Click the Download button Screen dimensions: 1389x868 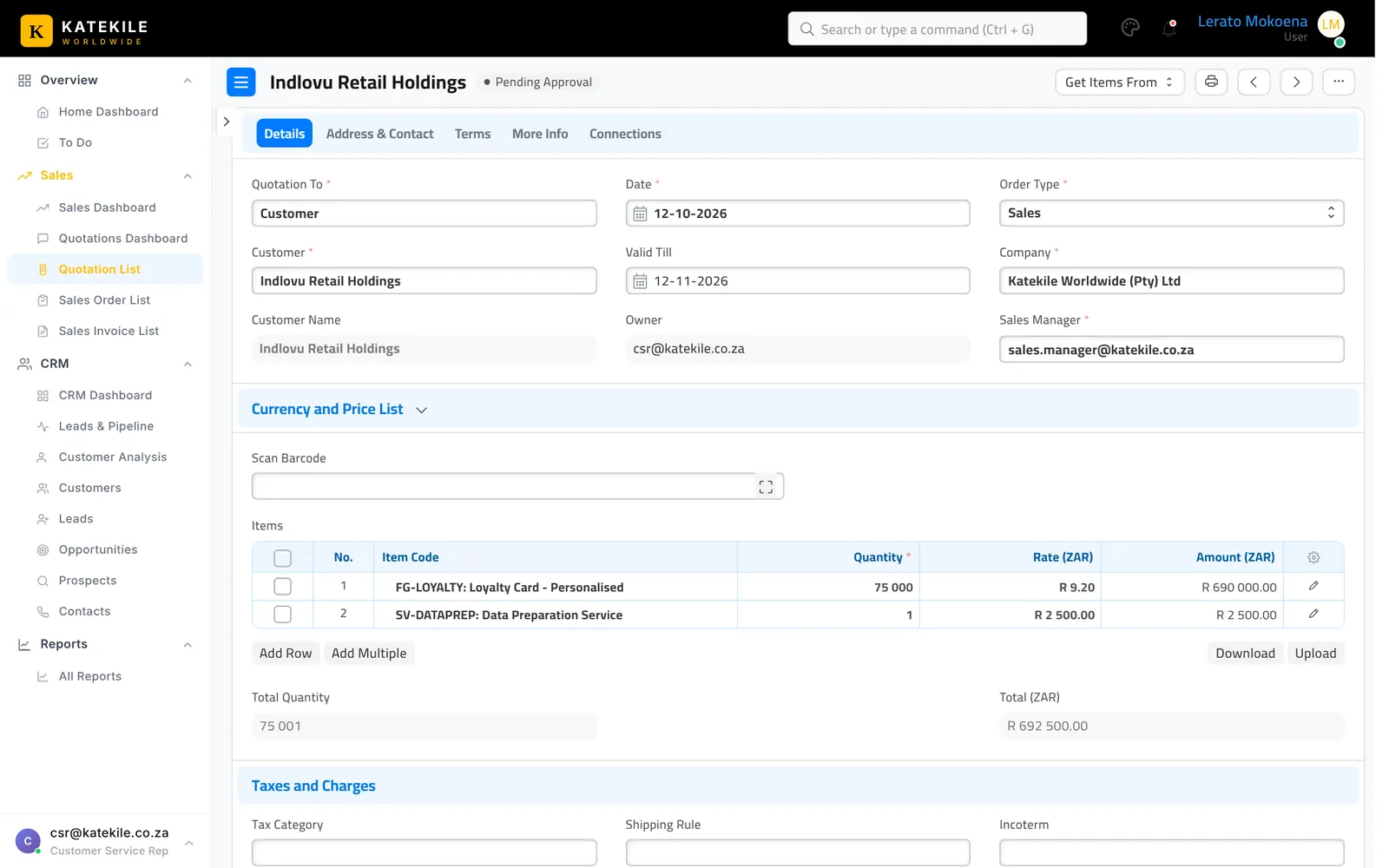point(1245,654)
